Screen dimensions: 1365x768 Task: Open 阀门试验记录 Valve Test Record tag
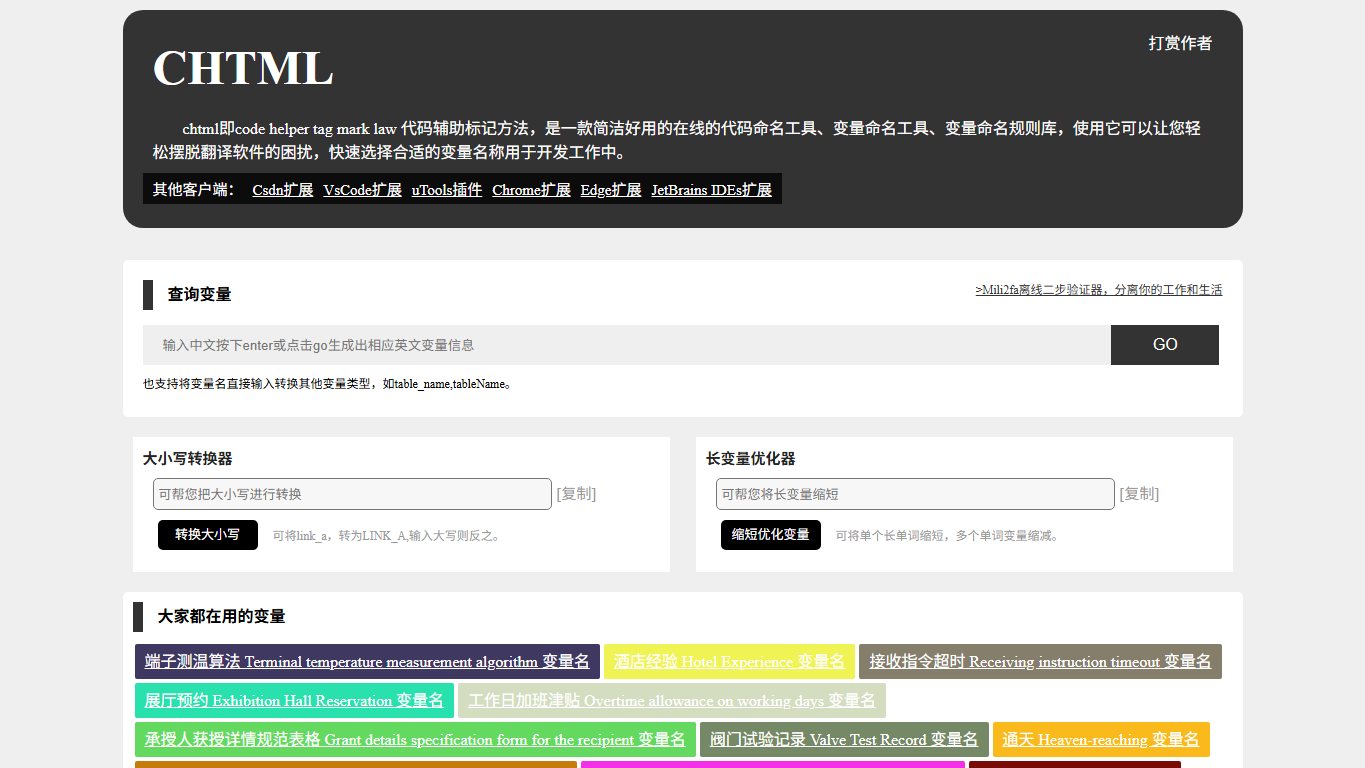(x=844, y=740)
